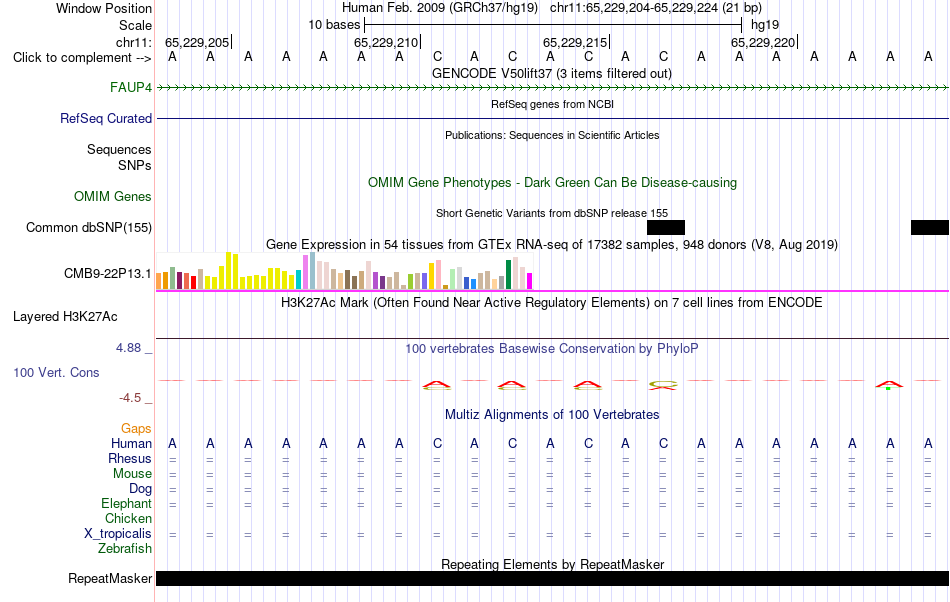Click the Human alignment row label
Image resolution: width=950 pixels, height=602 pixels.
pos(131,443)
